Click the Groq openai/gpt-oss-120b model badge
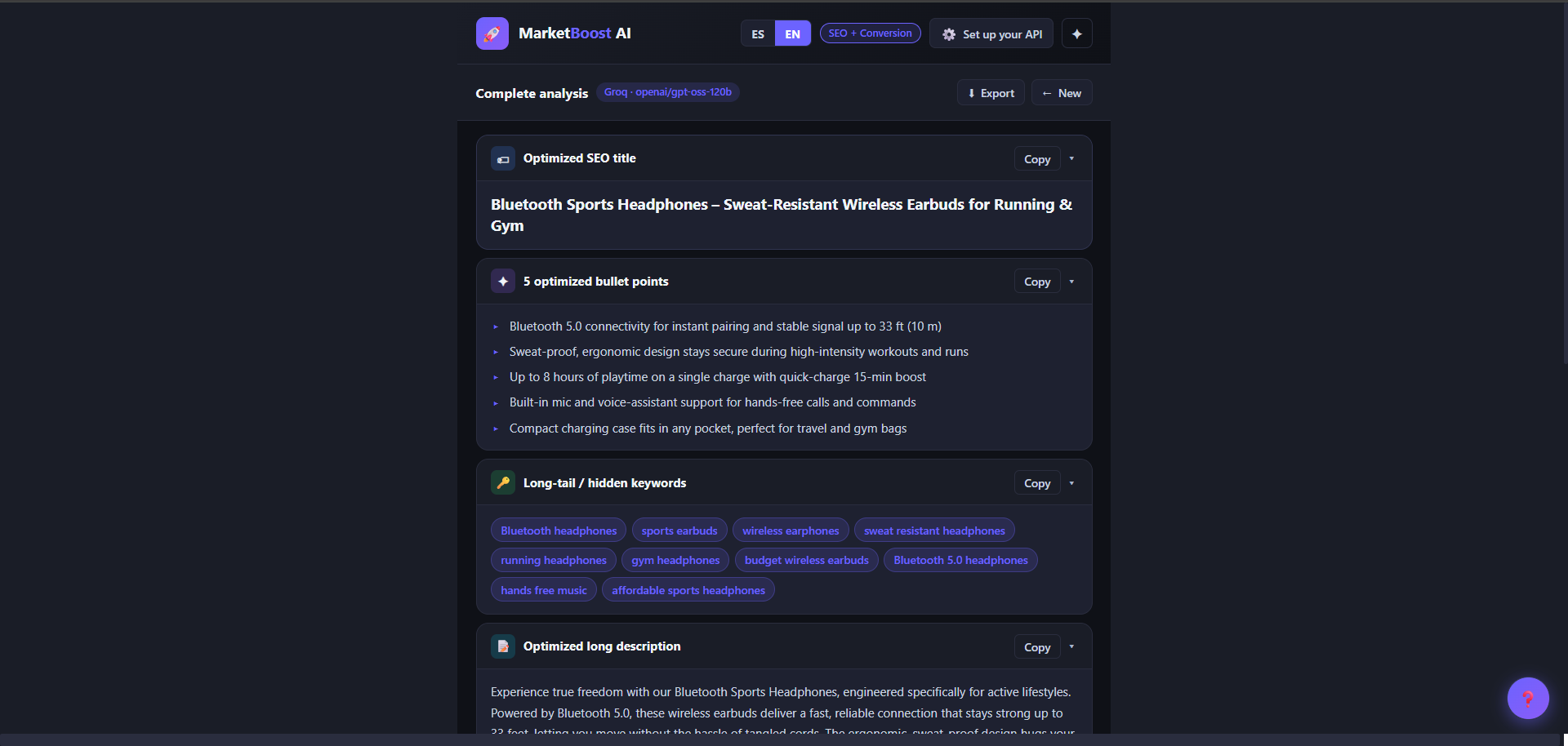Screen dimensions: 1568x746 pos(667,92)
